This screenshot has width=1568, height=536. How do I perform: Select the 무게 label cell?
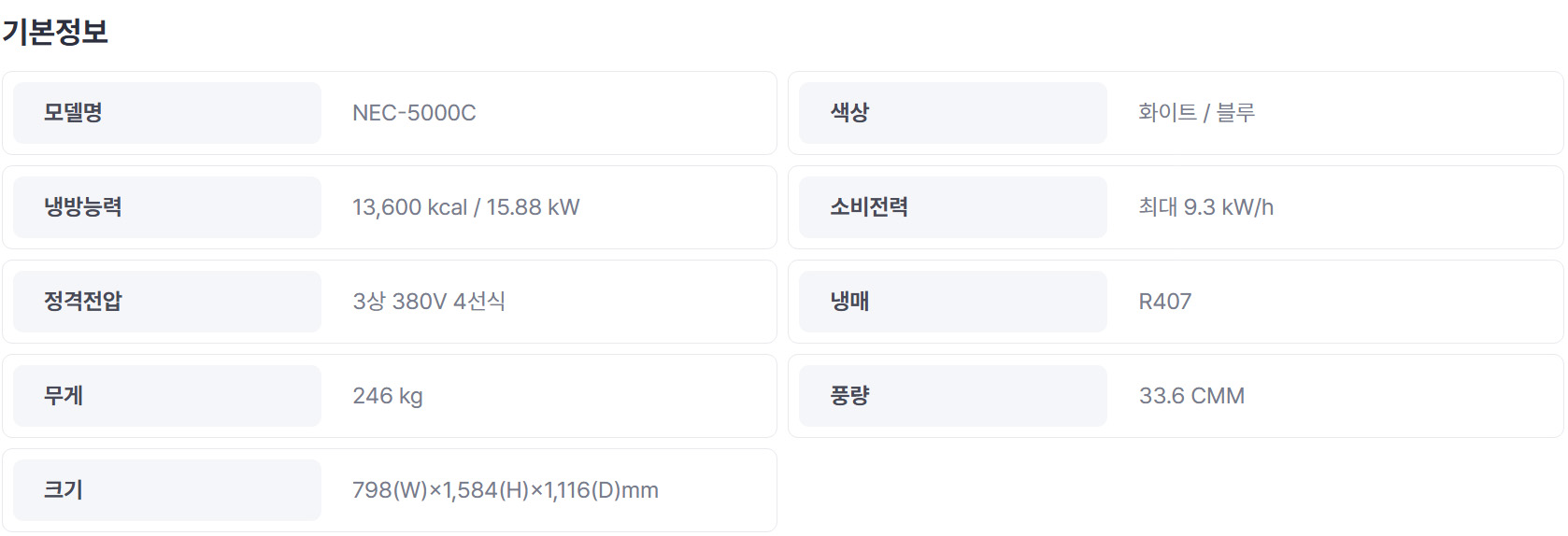[x=167, y=396]
